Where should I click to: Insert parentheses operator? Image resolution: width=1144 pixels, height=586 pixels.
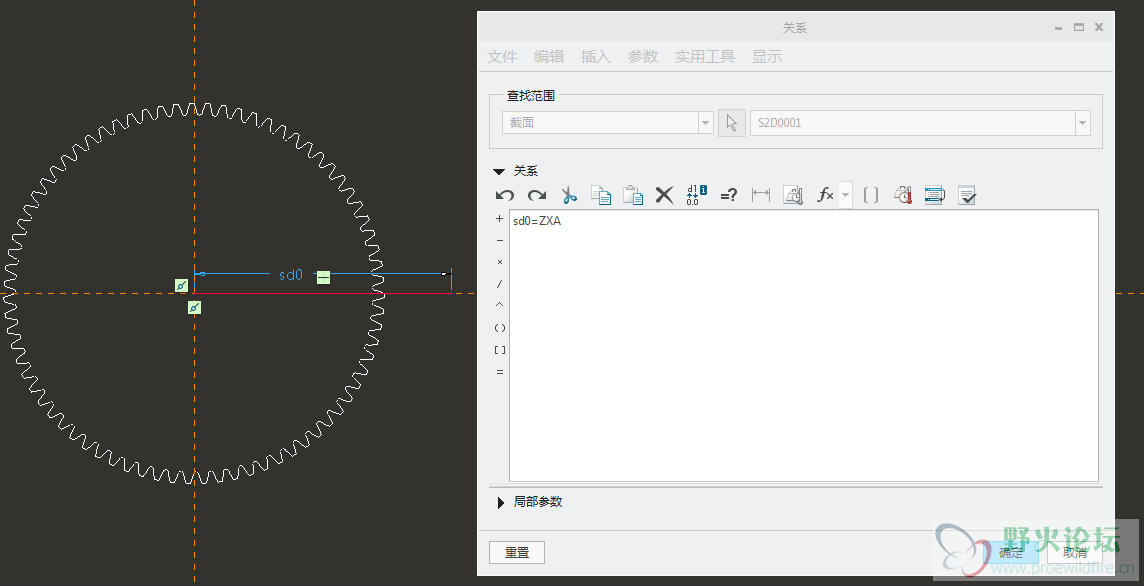pyautogui.click(x=500, y=328)
